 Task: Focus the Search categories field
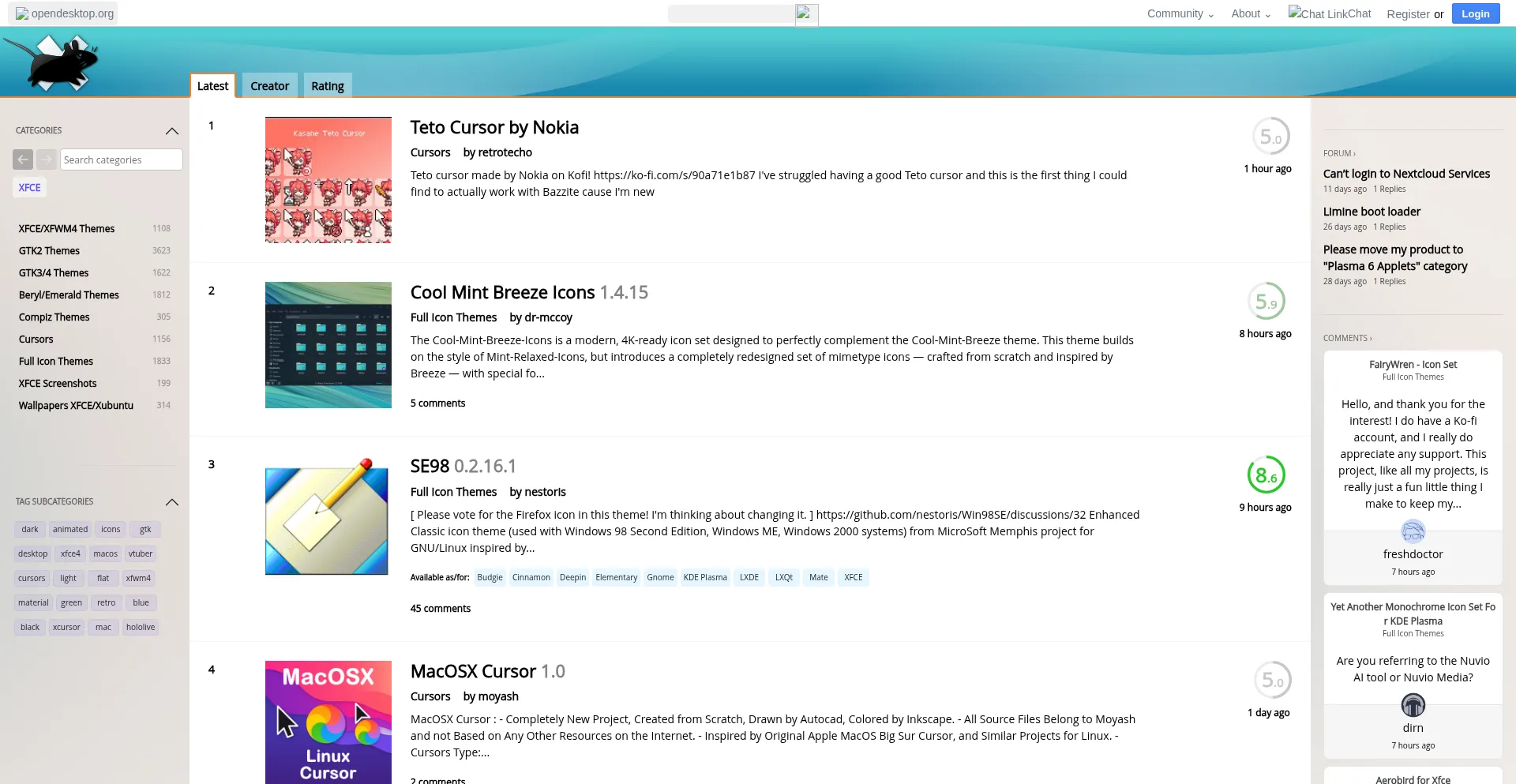(x=122, y=159)
